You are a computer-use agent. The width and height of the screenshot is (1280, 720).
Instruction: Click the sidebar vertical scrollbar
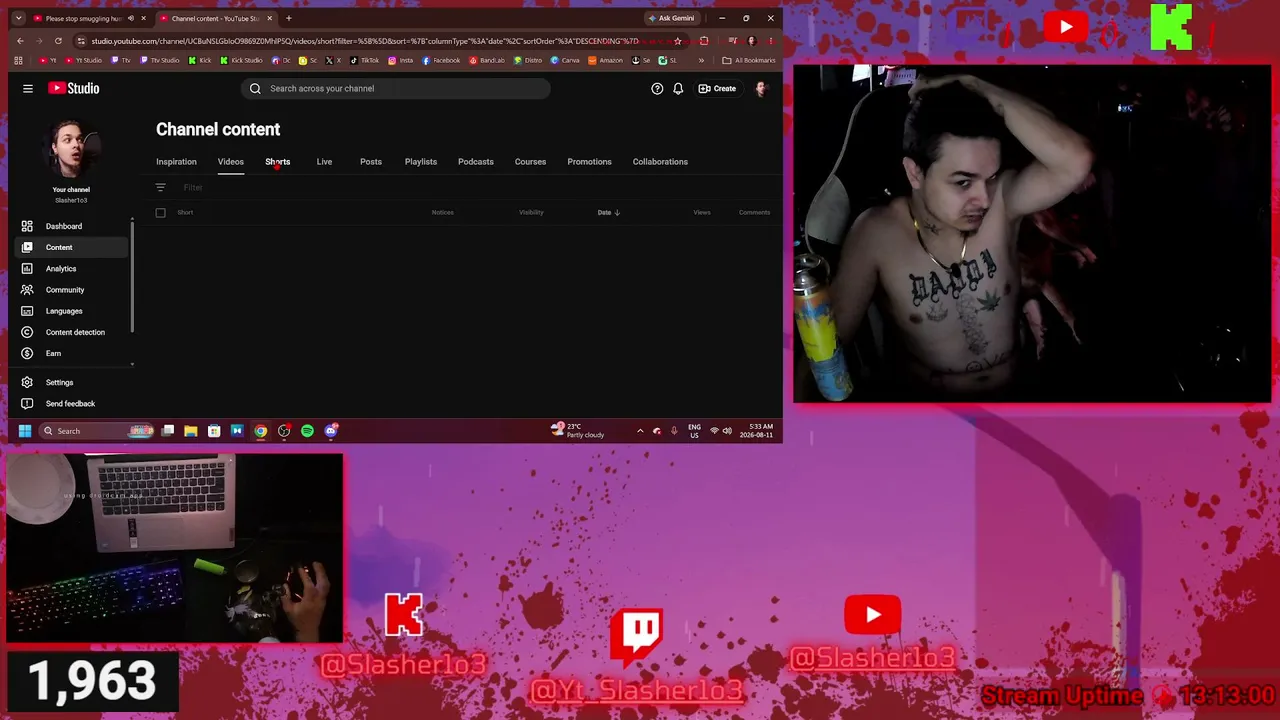(132, 275)
